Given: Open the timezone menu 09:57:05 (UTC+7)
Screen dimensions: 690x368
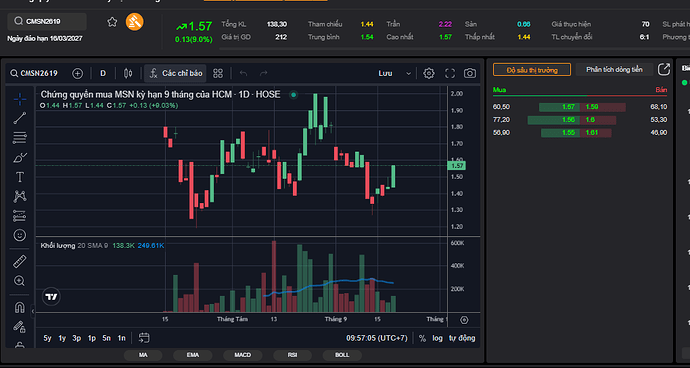Looking at the screenshot, I should (x=377, y=338).
